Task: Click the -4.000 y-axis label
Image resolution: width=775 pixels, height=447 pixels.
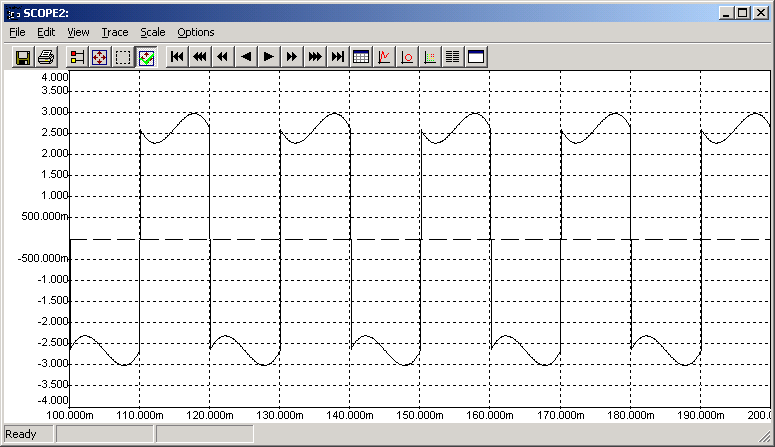Action: pos(53,400)
